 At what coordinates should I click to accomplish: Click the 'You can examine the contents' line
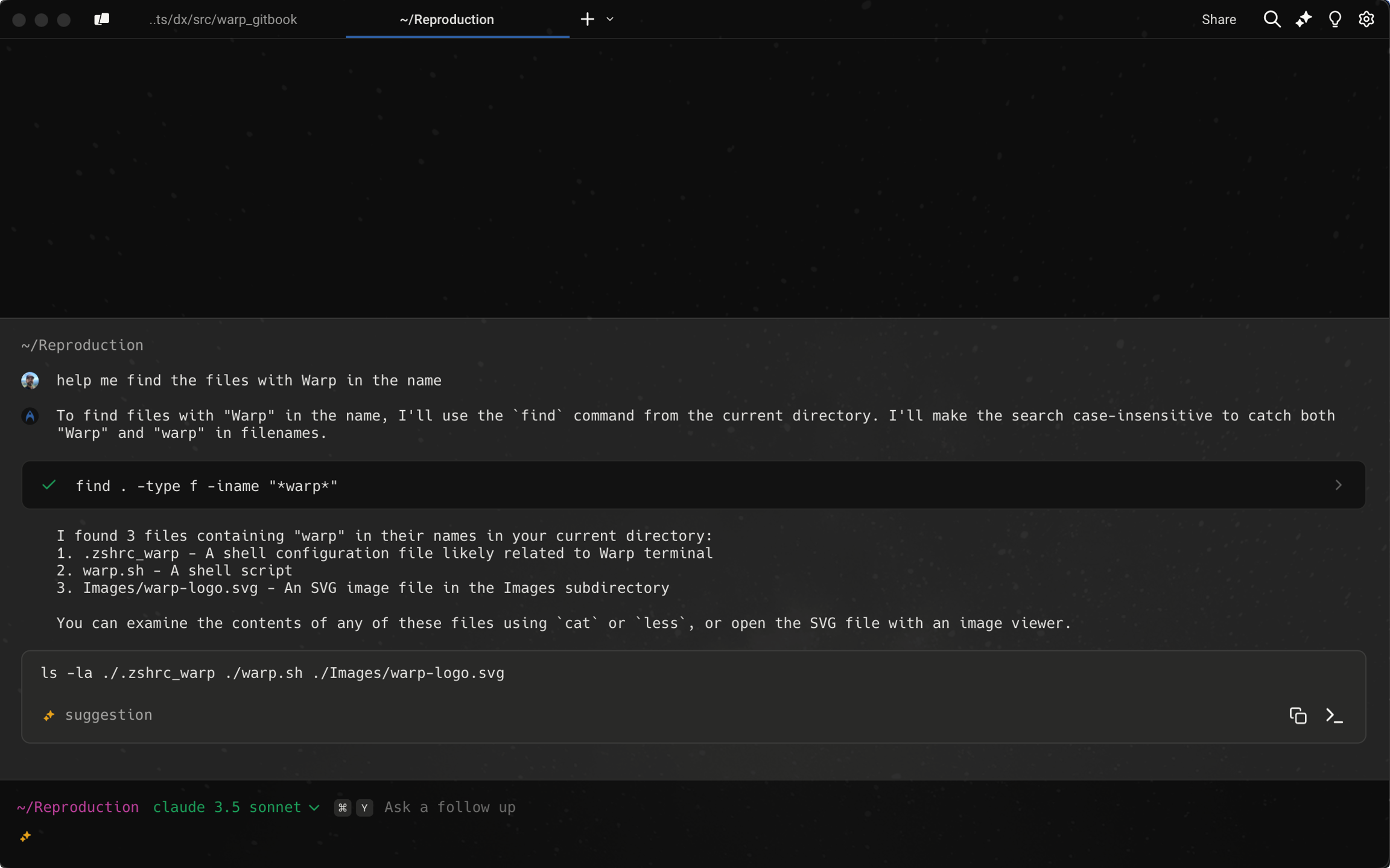[x=564, y=623]
